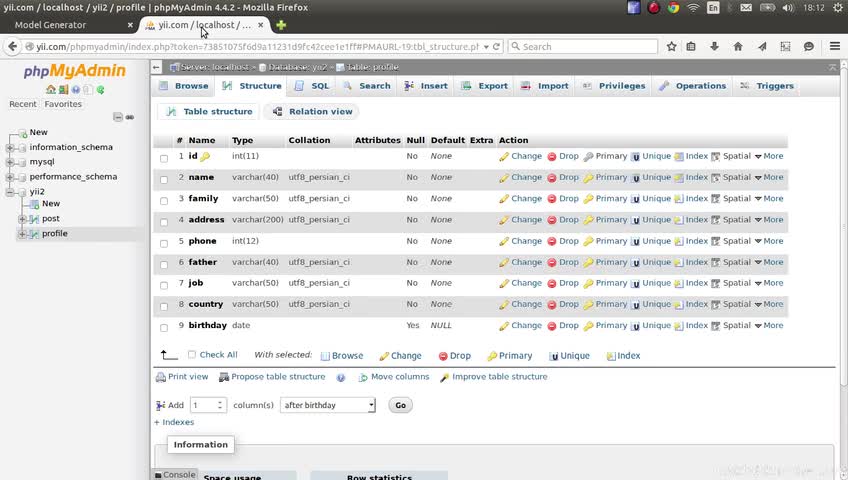Image resolution: width=848 pixels, height=480 pixels.
Task: Open the Favorites tab in navigation panel
Action: (63, 104)
